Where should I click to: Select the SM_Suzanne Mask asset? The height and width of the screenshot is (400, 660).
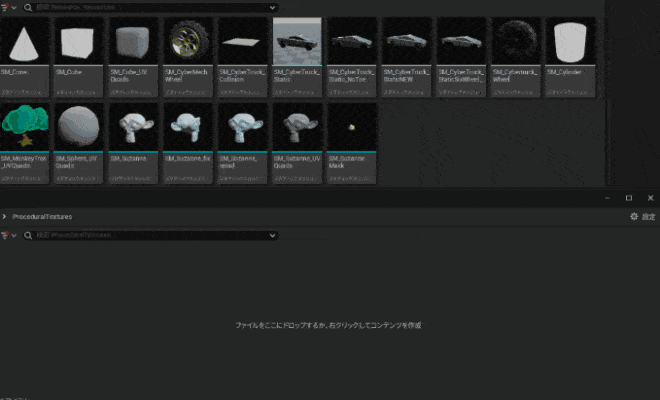tap(350, 127)
